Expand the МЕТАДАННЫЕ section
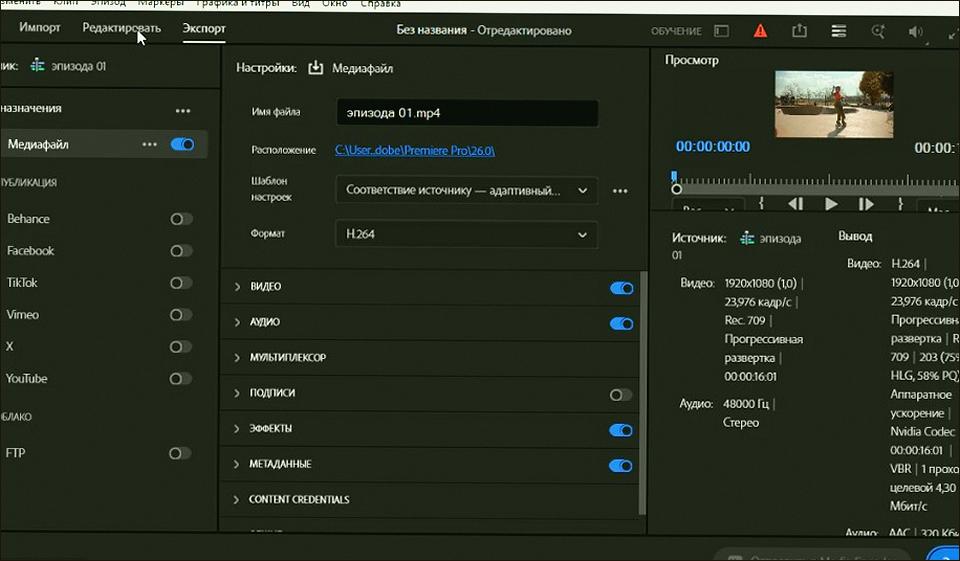This screenshot has height=561, width=960. (237, 464)
